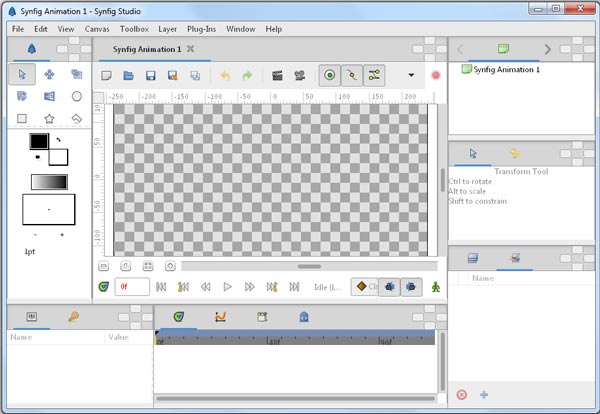Swap outline and fill colors

point(58,140)
